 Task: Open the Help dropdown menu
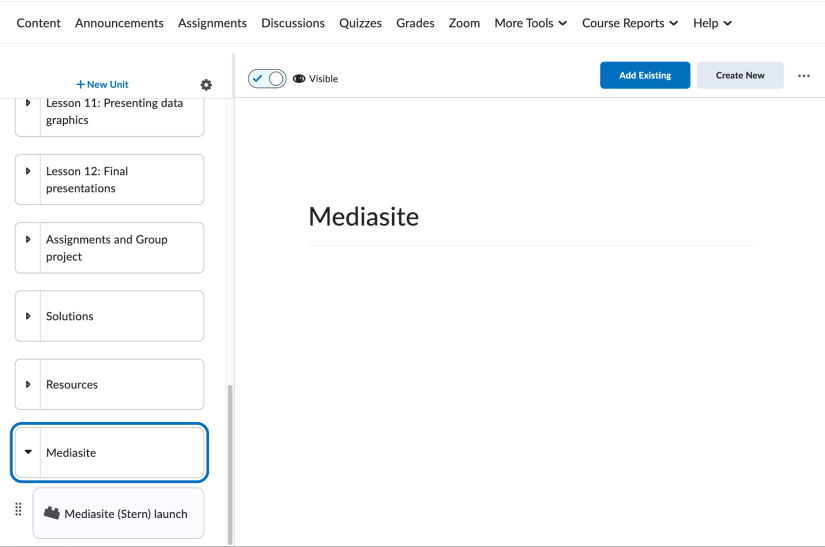pyautogui.click(x=712, y=23)
